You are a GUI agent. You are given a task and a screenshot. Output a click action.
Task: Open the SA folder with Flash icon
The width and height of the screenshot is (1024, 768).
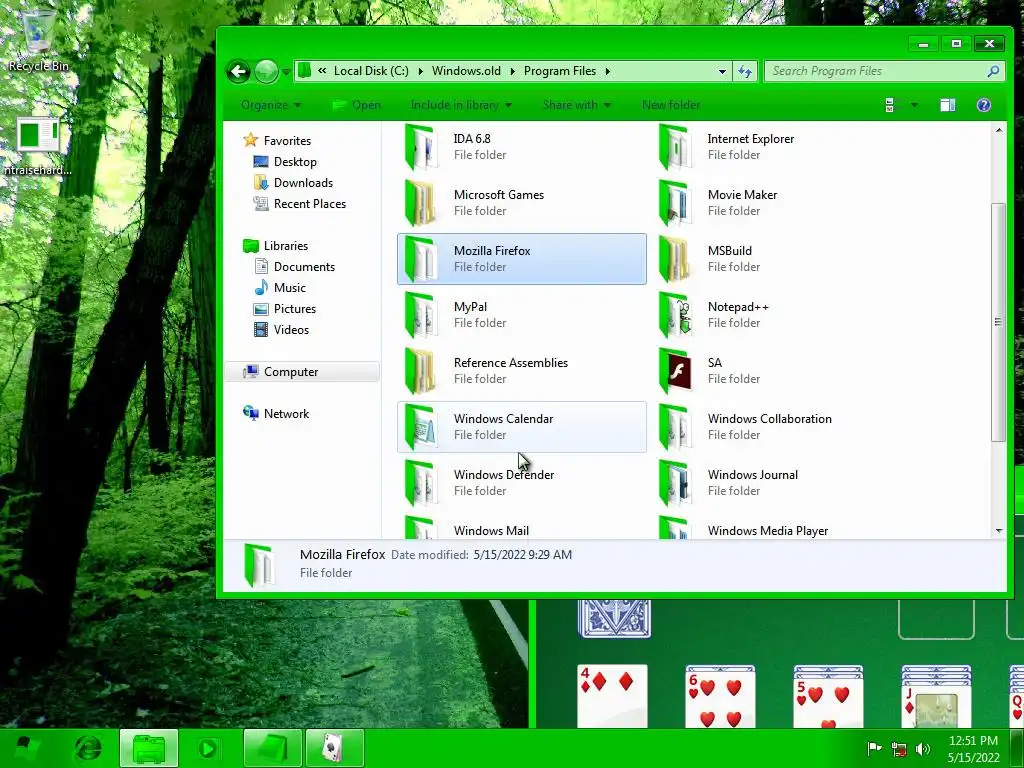click(x=675, y=372)
